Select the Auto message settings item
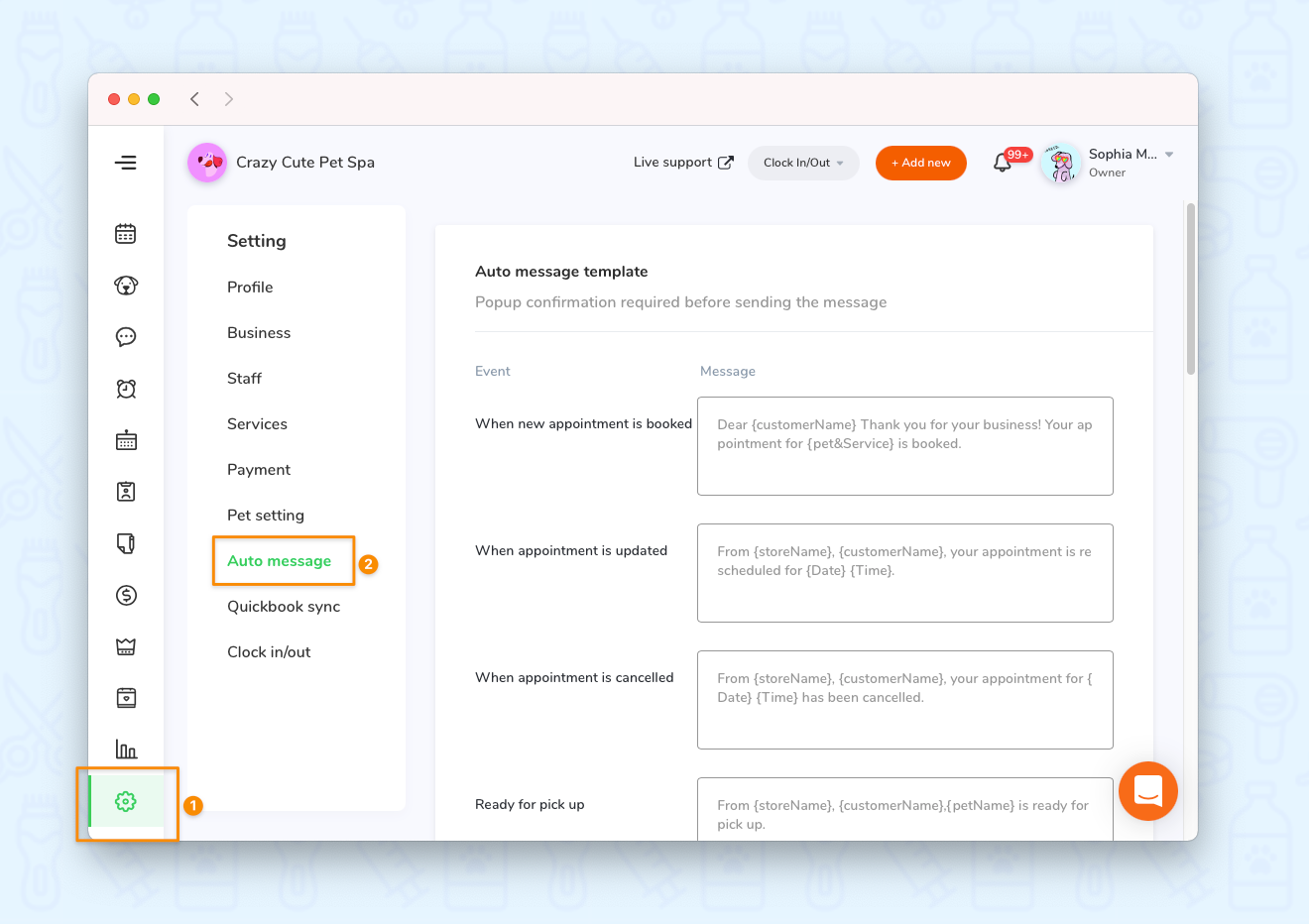The image size is (1309, 924). [280, 561]
